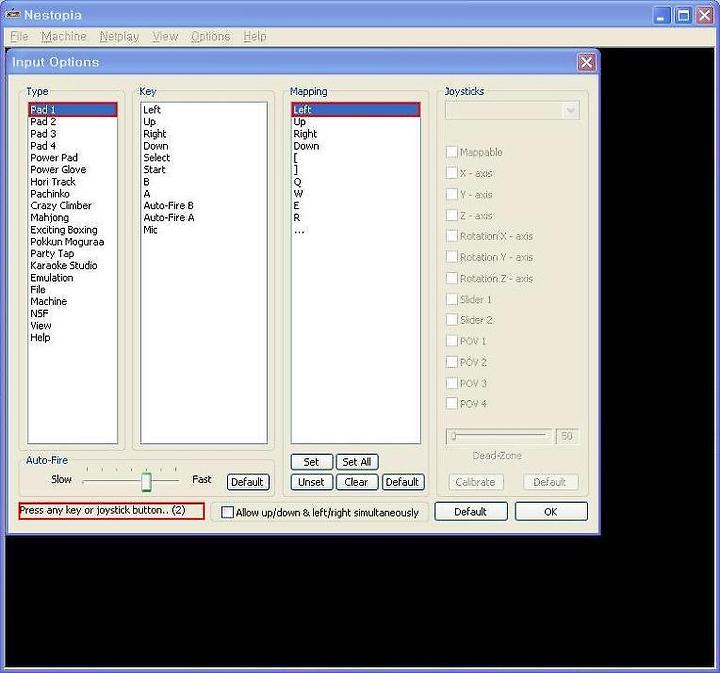
Task: Click the Unset button
Action: 311,482
